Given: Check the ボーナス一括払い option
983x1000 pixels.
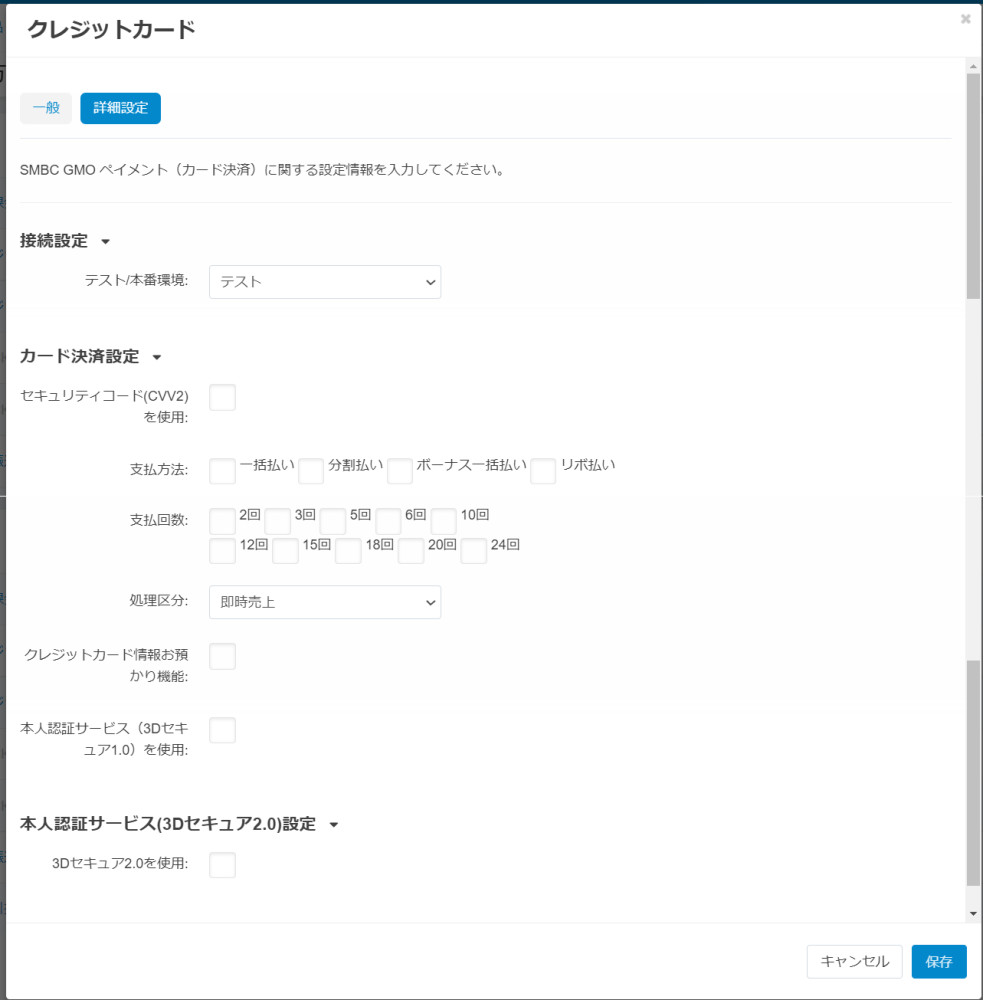Looking at the screenshot, I should (x=400, y=471).
